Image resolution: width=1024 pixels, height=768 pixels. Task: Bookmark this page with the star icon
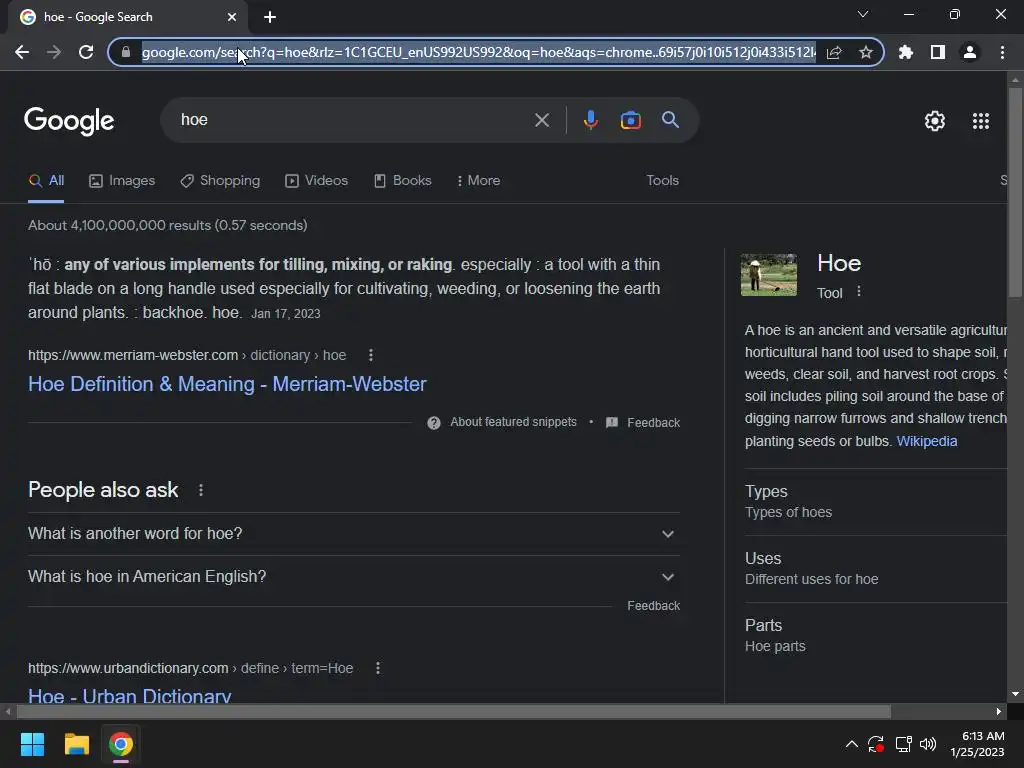(866, 52)
